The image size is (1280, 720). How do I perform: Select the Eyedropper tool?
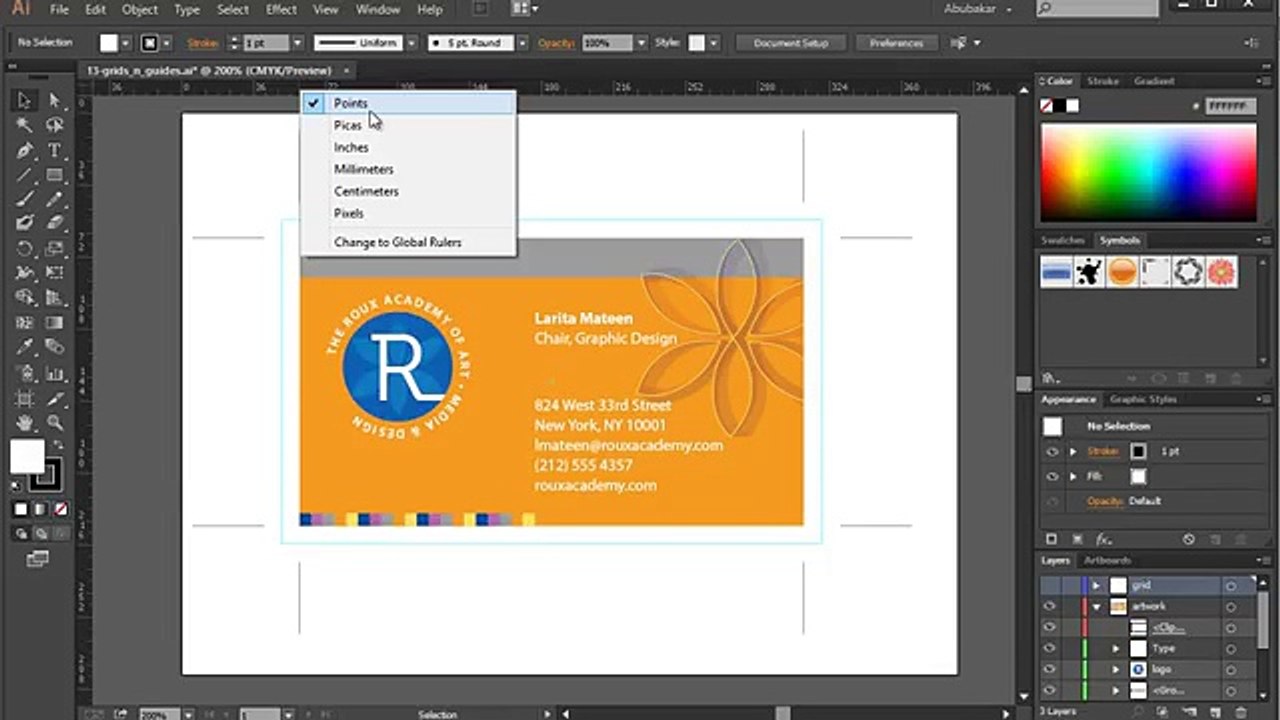24,347
